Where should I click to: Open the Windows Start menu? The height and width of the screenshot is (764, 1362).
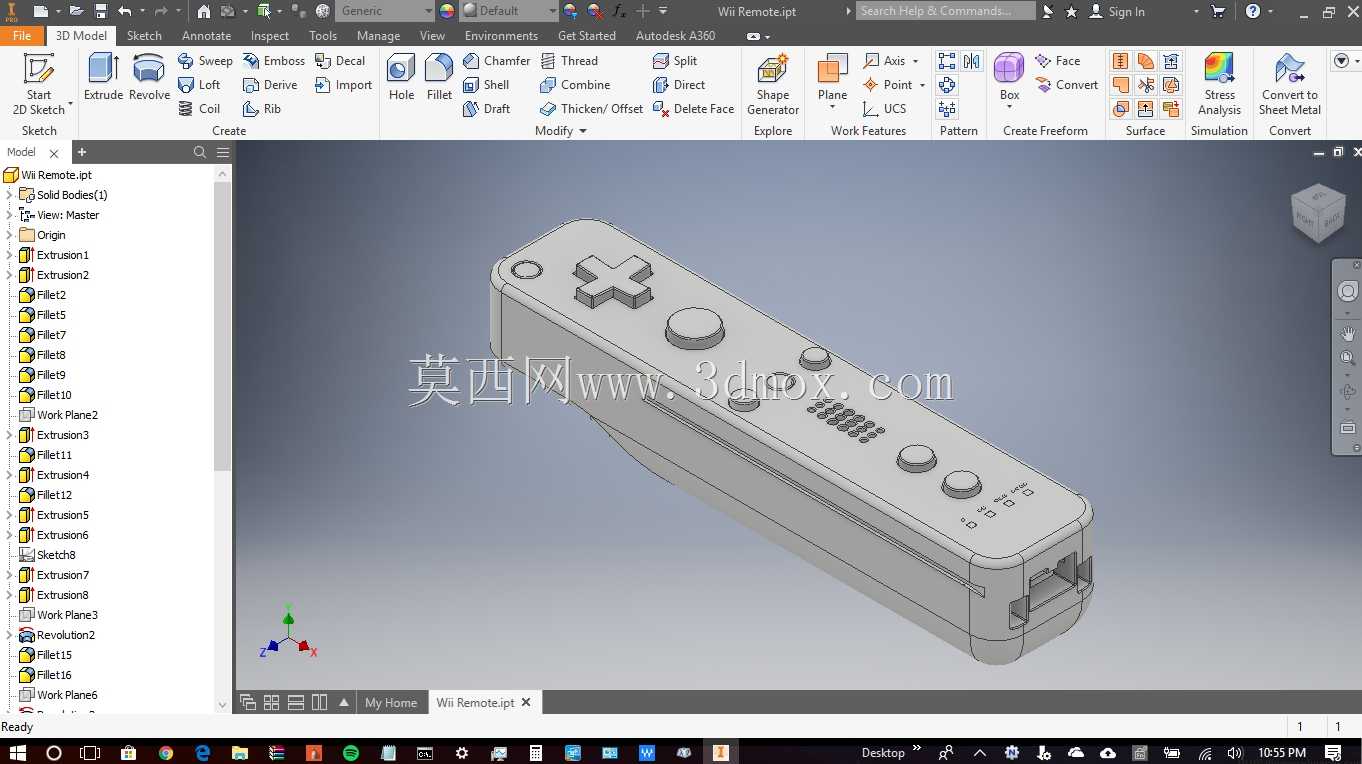pyautogui.click(x=16, y=752)
